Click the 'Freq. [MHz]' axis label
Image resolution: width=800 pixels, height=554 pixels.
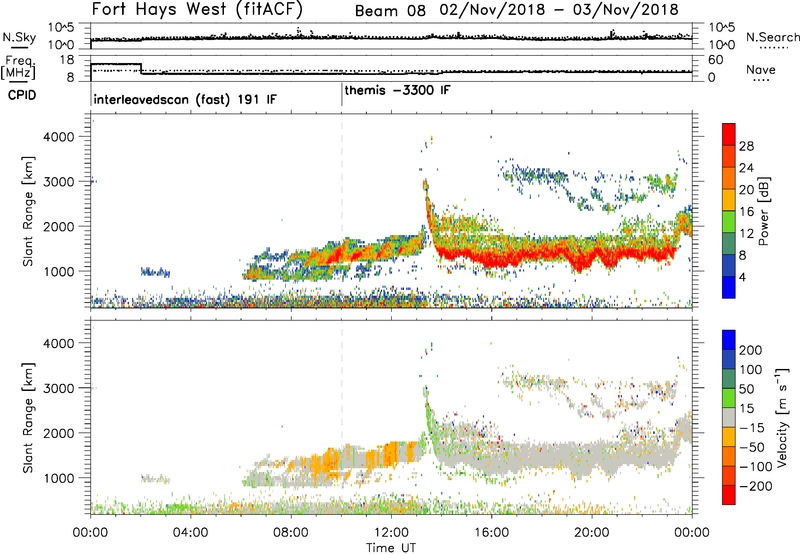click(18, 67)
